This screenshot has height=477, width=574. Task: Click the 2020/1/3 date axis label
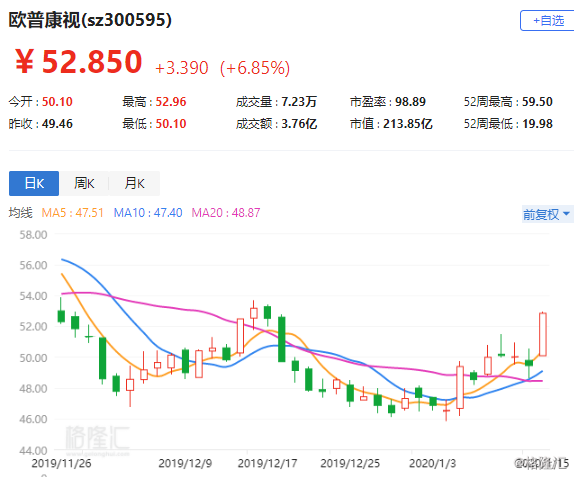(432, 463)
